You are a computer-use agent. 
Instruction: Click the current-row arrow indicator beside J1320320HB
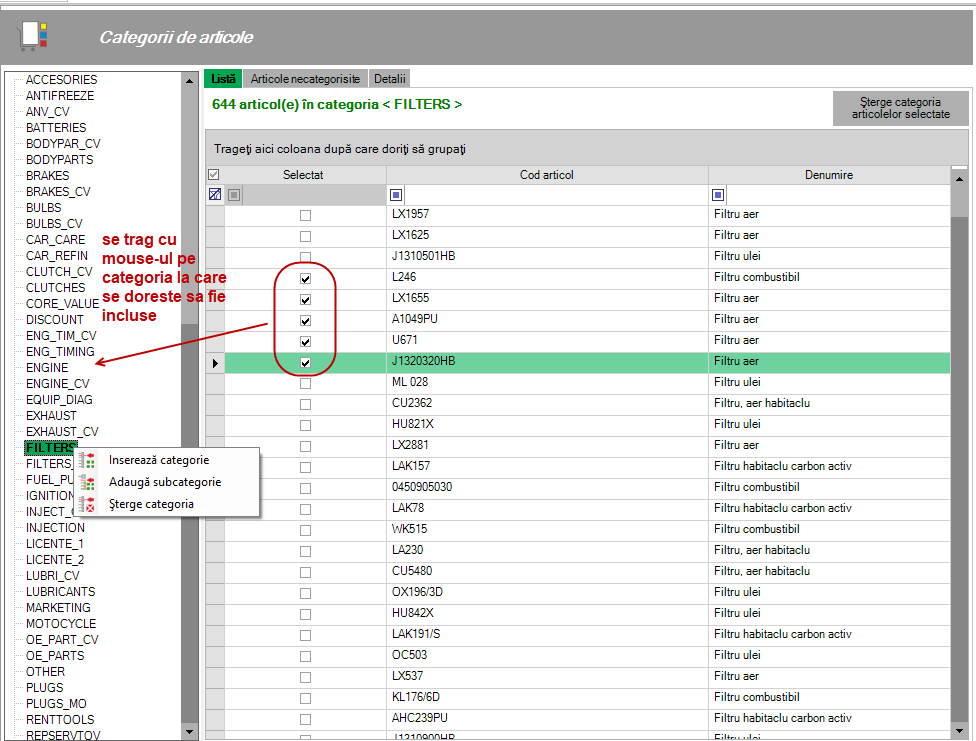click(215, 362)
